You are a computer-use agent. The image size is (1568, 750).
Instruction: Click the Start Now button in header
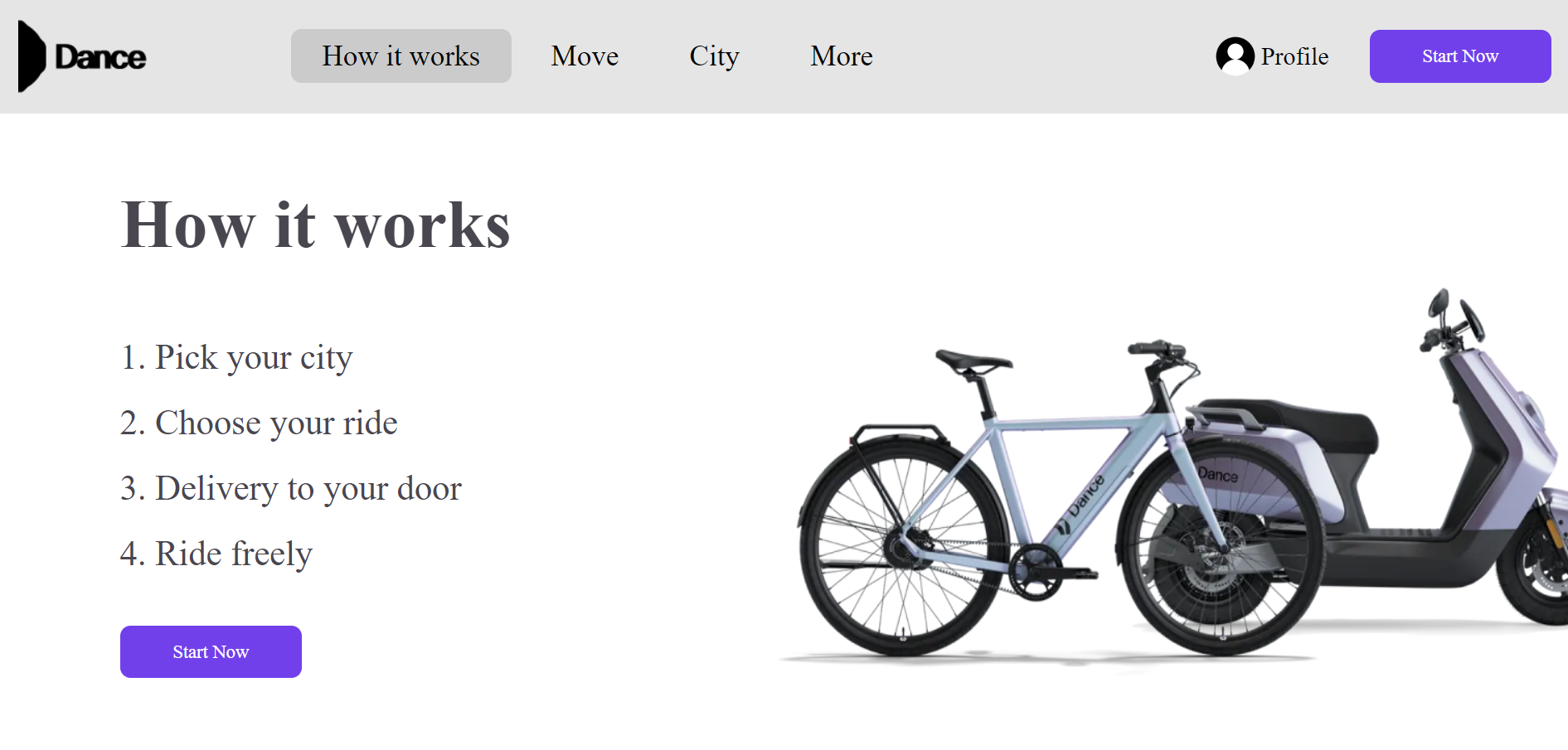(1459, 56)
